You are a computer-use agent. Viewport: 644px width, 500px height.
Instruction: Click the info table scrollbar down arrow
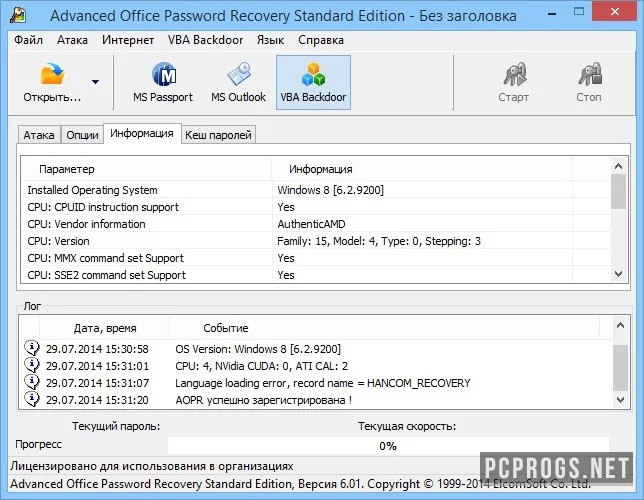point(619,274)
